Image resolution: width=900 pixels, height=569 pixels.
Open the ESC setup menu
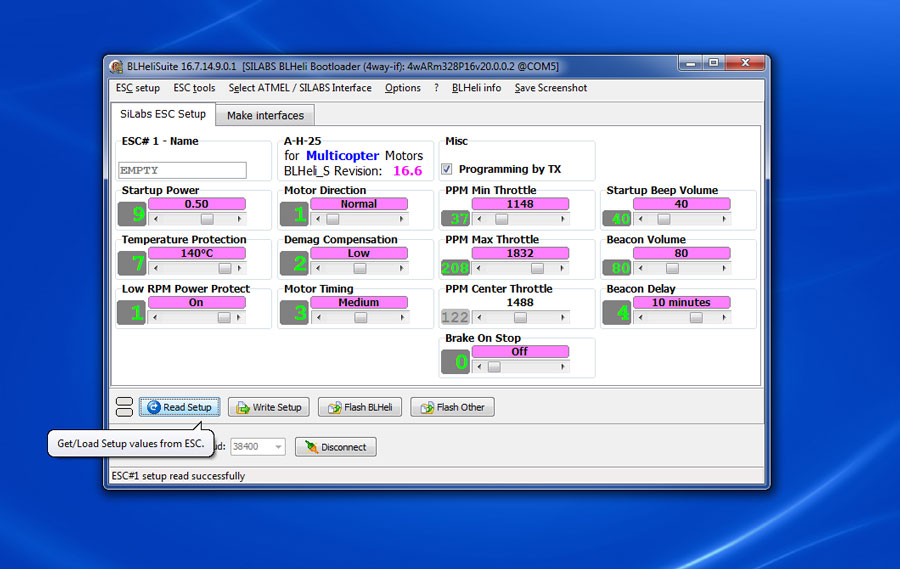click(138, 88)
